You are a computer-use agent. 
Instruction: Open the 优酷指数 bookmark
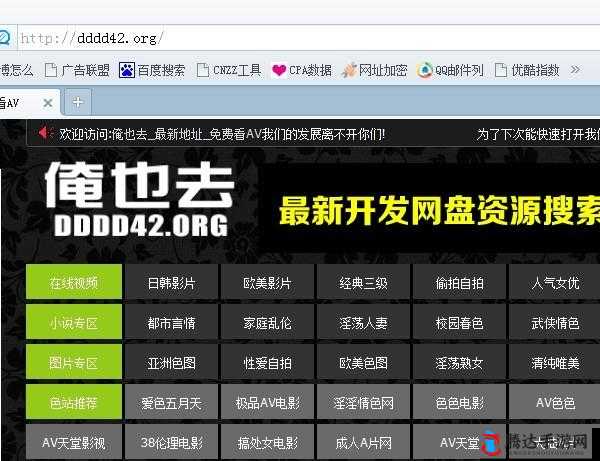click(x=527, y=70)
